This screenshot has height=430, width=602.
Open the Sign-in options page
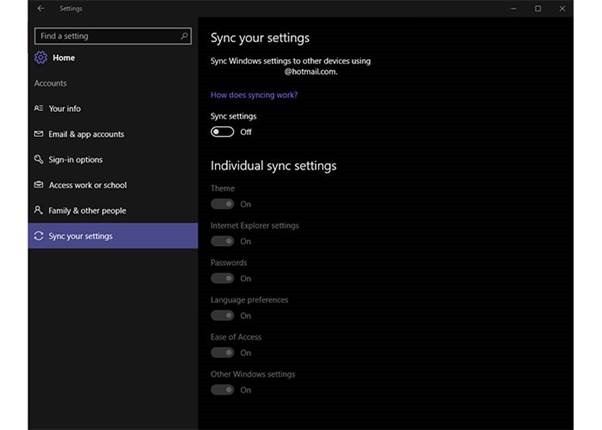coord(76,160)
